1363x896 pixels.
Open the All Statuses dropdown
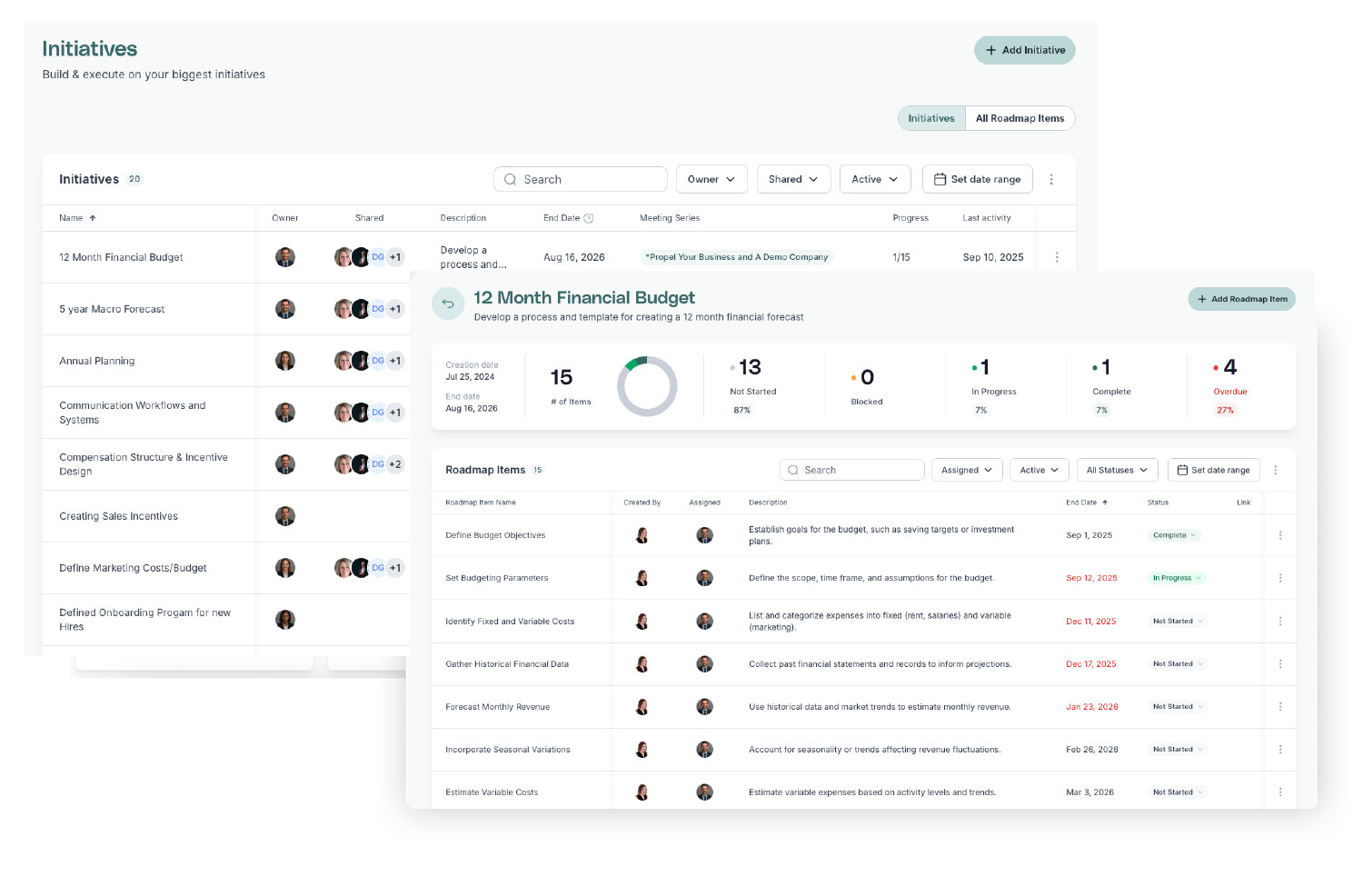1117,471
